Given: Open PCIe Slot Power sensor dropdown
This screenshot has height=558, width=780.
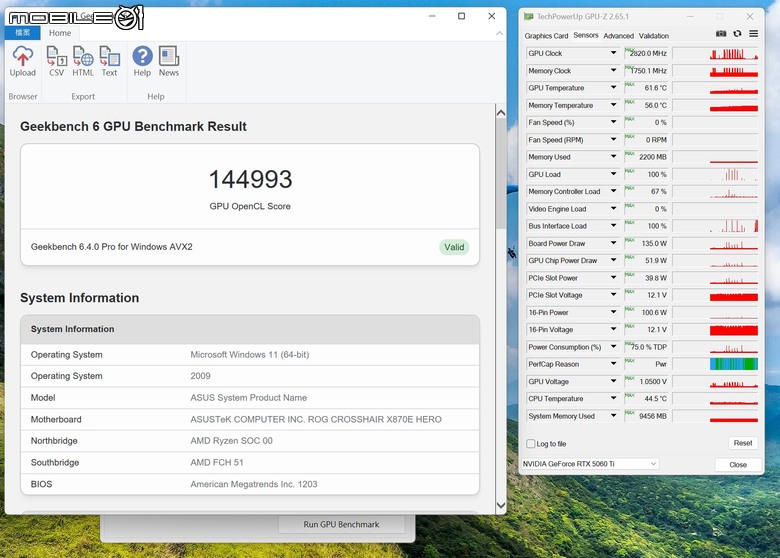Looking at the screenshot, I should (x=613, y=278).
